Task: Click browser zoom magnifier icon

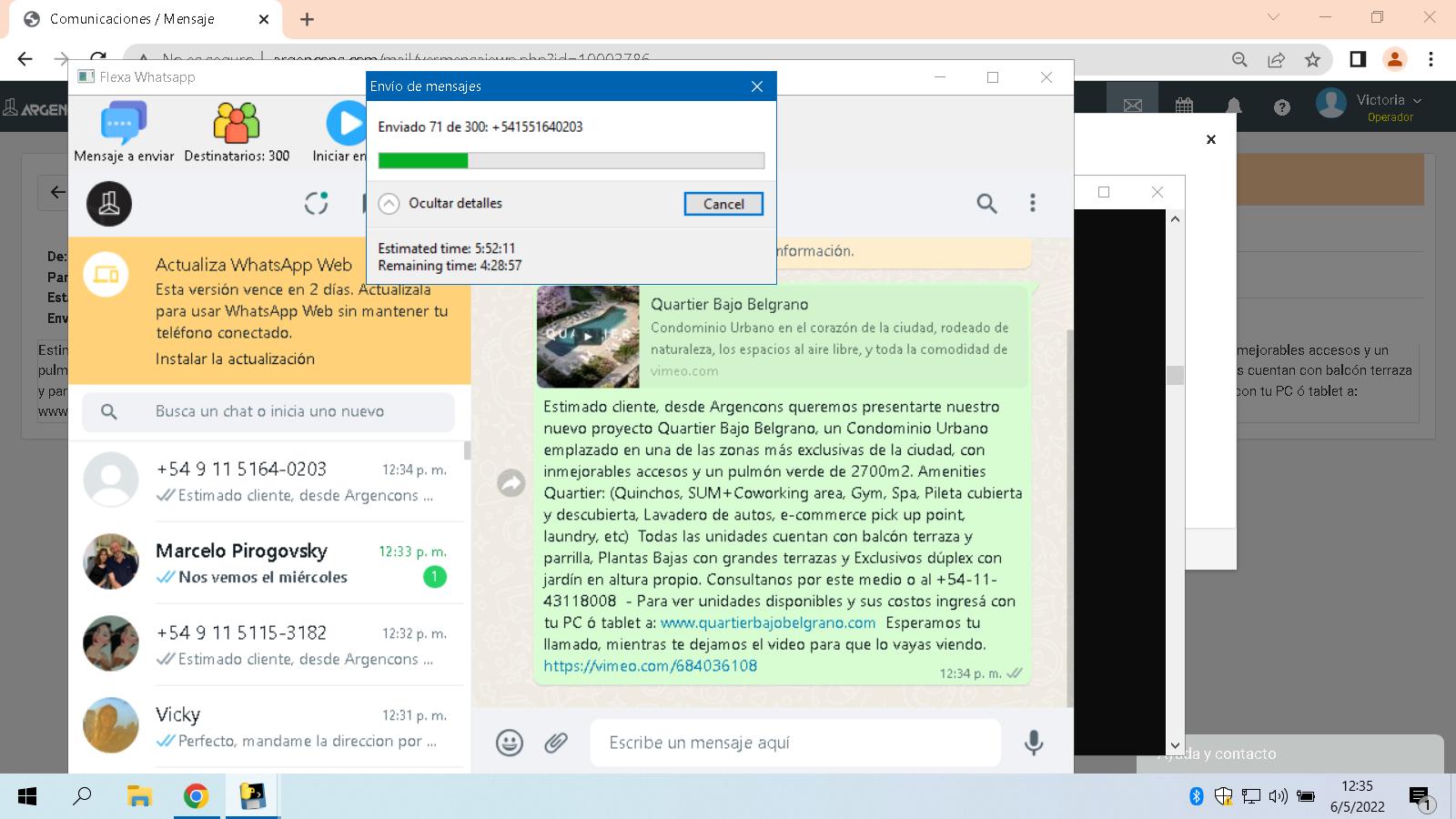Action: coord(1239,59)
